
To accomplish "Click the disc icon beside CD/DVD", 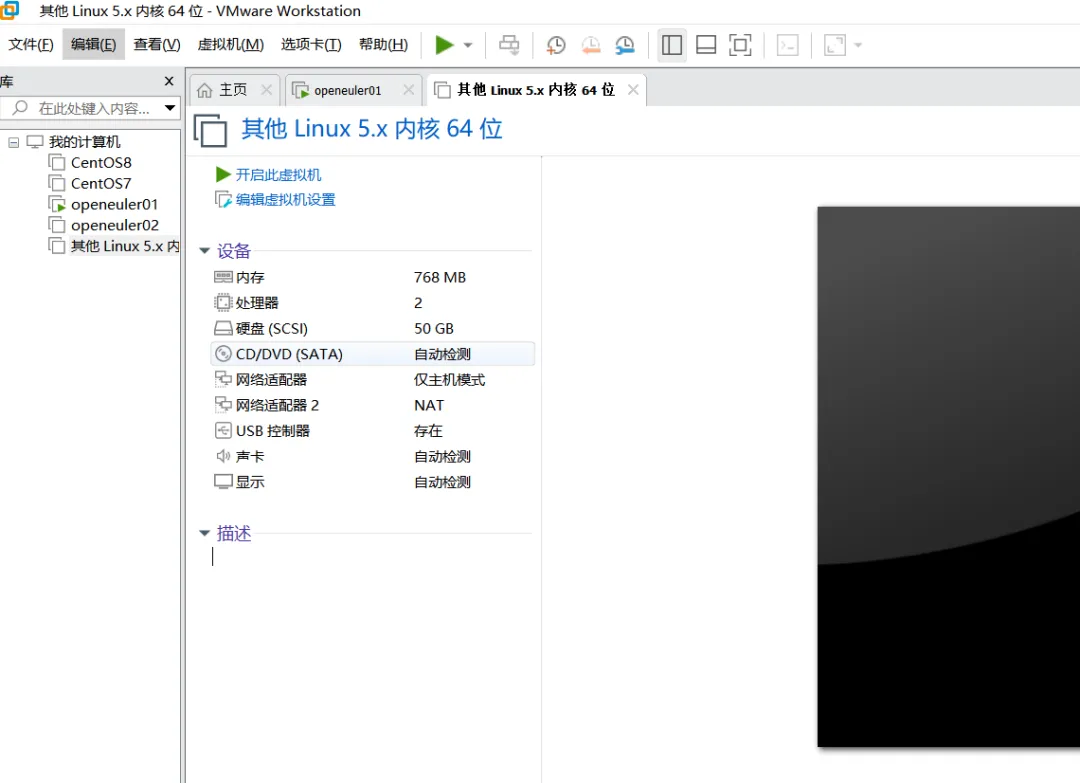I will [223, 354].
